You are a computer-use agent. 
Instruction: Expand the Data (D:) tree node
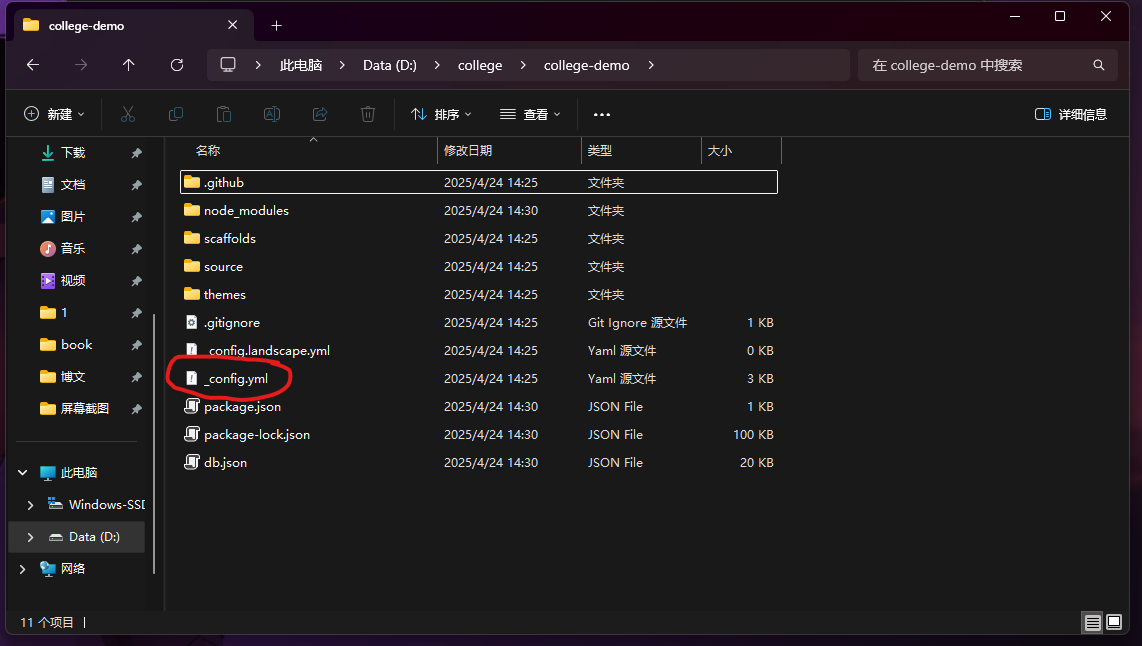pyautogui.click(x=30, y=537)
